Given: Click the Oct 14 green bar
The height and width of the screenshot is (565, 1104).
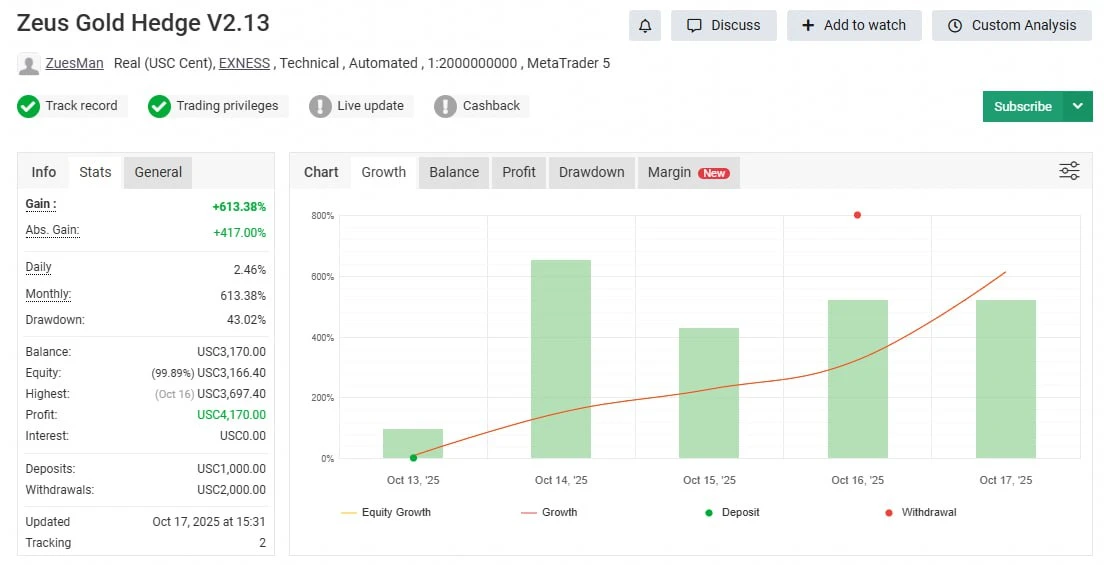Looking at the screenshot, I should point(561,359).
